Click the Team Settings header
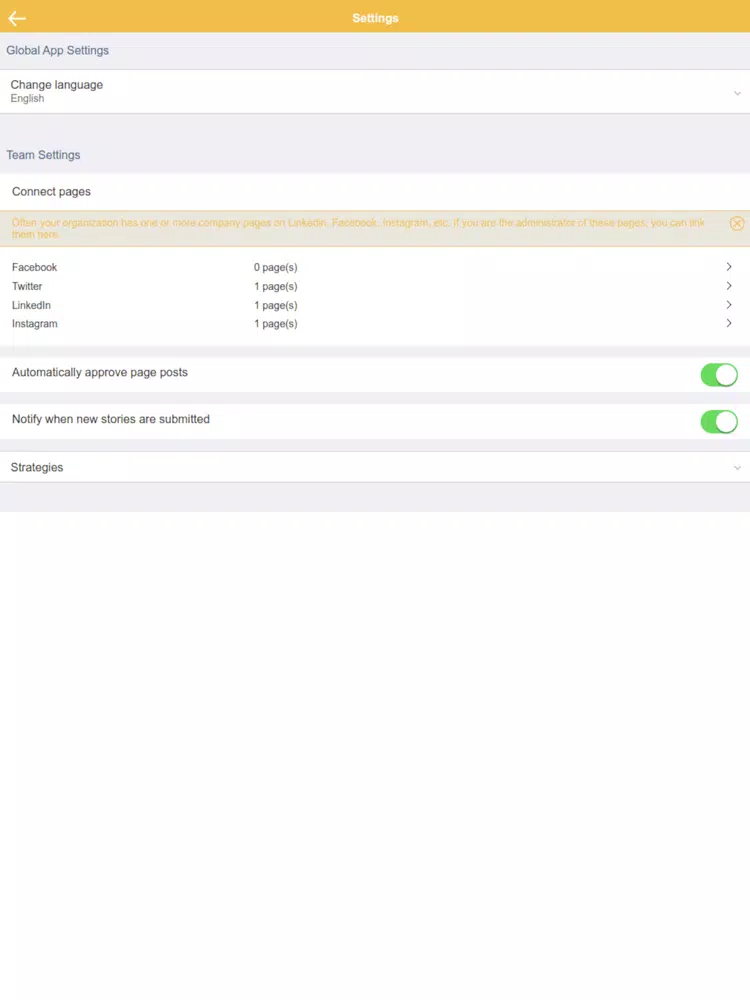Viewport: 750px width, 1000px height. (43, 155)
